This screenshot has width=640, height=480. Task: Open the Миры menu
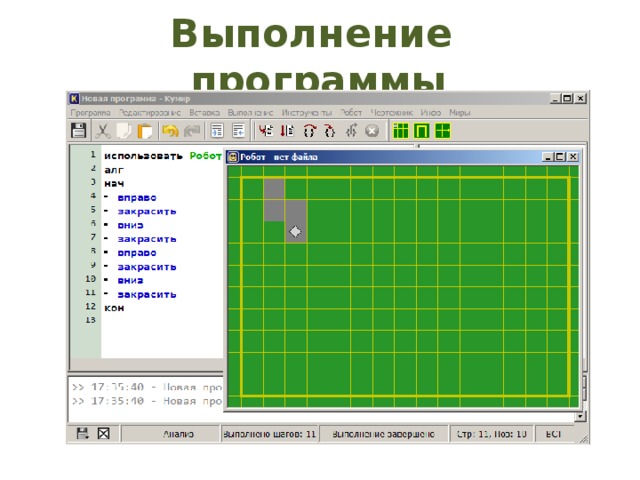[460, 112]
